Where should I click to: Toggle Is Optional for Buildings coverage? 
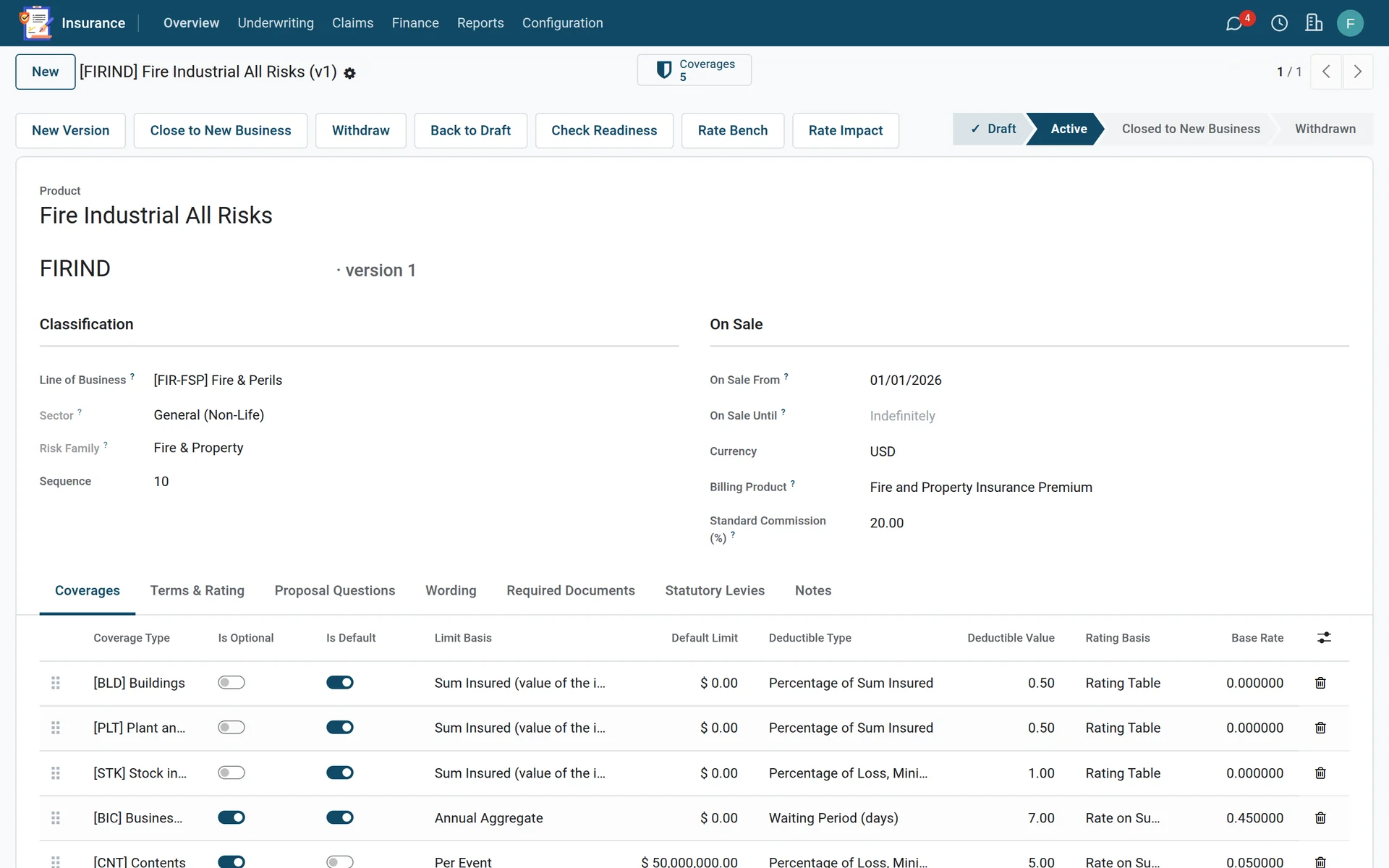(231, 682)
